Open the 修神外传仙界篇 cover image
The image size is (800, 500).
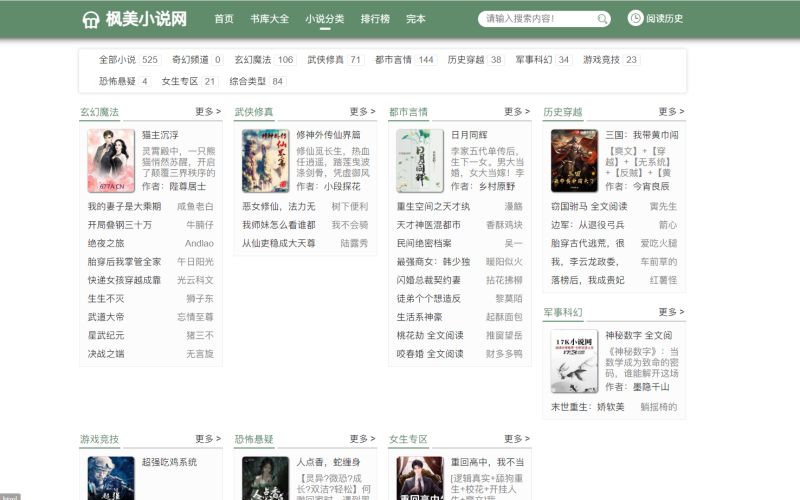pos(265,161)
